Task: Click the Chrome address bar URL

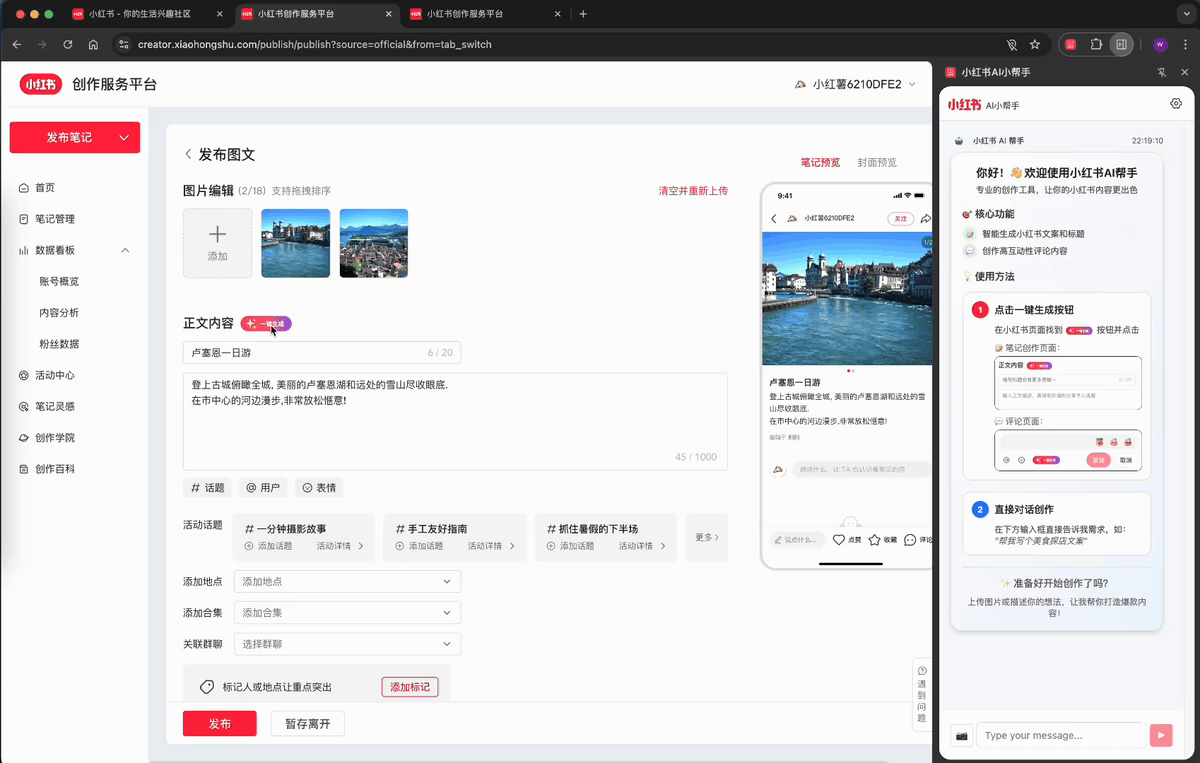Action: (314, 44)
